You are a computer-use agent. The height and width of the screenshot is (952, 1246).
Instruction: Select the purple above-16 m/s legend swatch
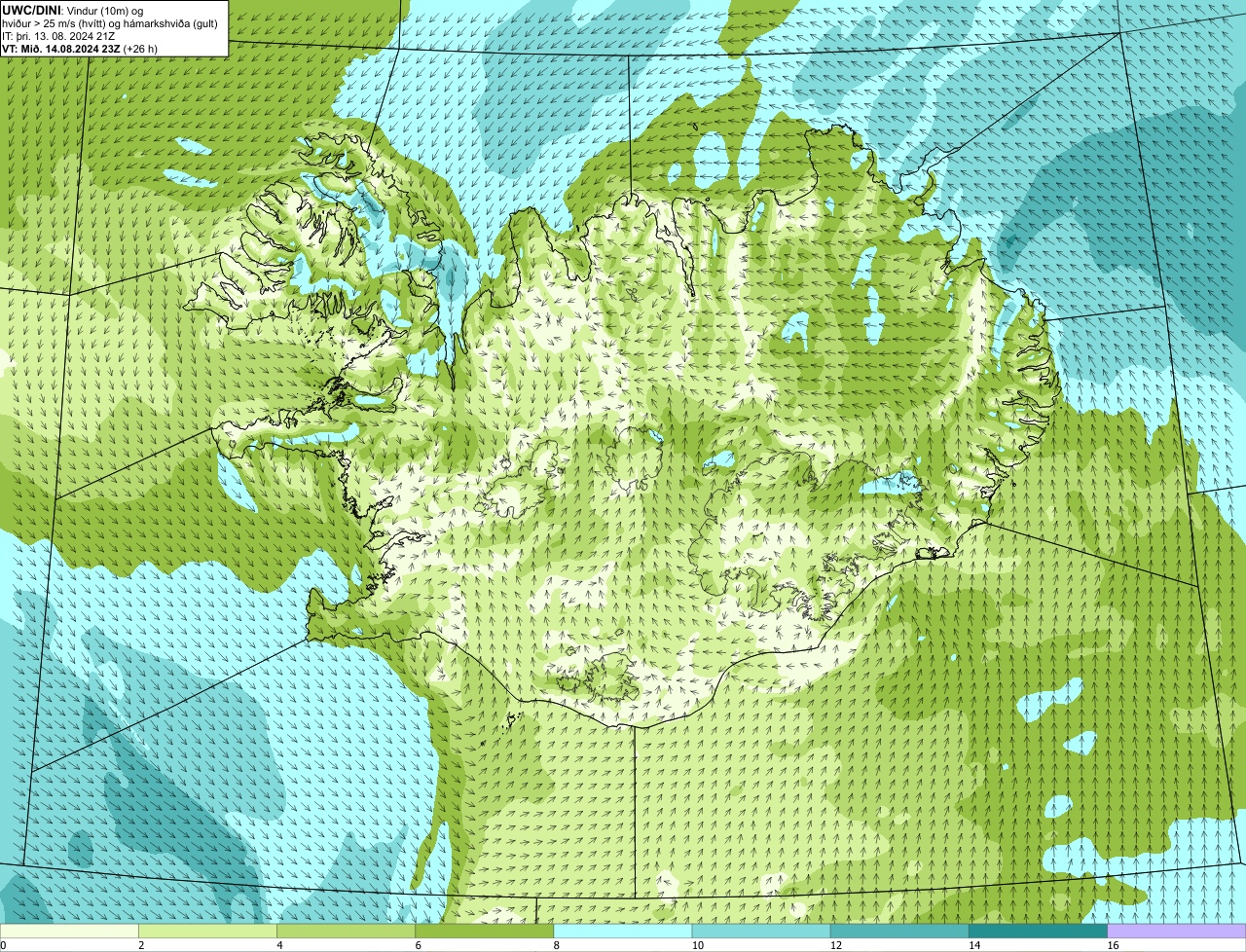(x=1177, y=932)
